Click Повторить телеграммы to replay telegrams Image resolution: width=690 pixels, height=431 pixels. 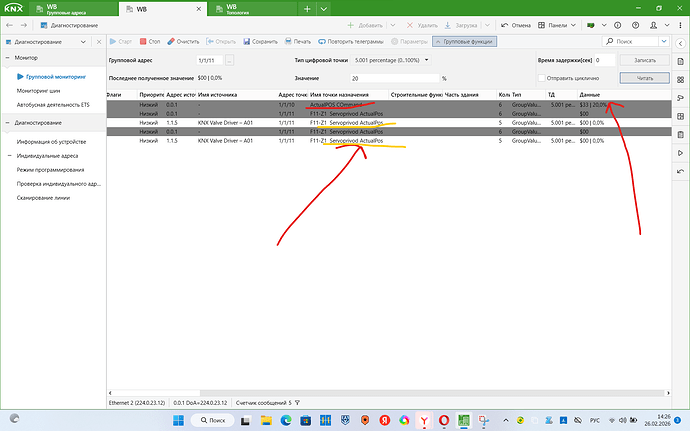351,41
